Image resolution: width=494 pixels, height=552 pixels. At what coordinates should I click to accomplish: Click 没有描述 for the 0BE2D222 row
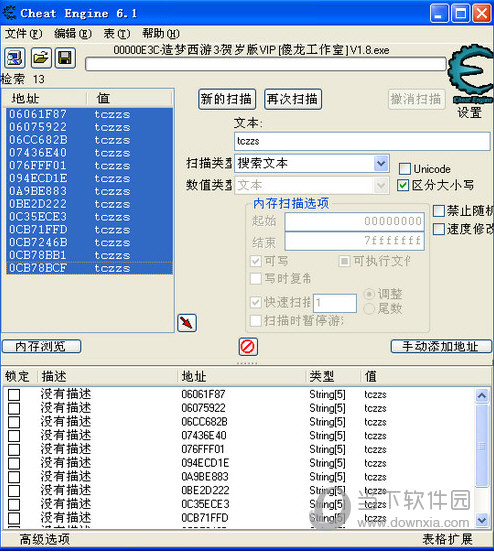click(x=65, y=491)
